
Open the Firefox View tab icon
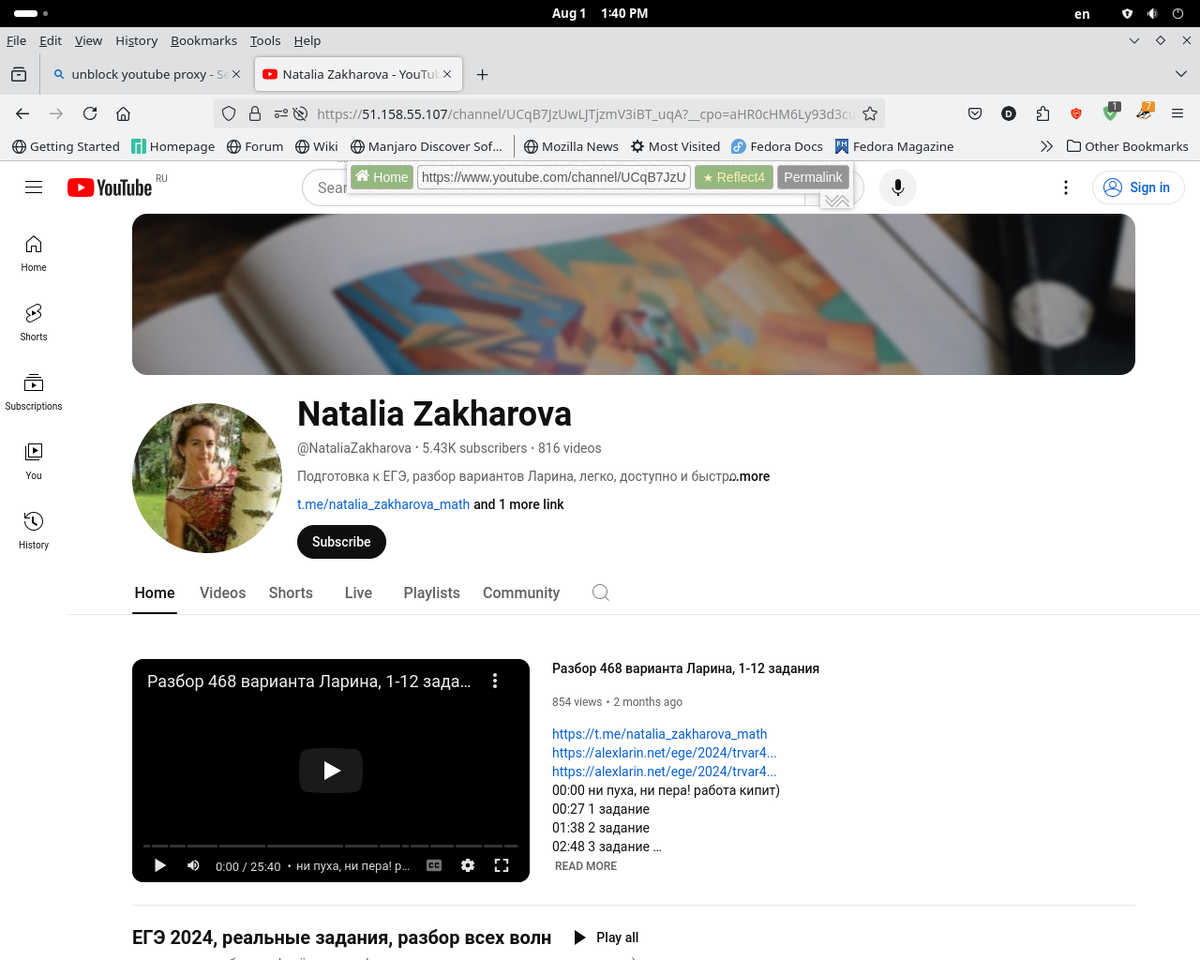point(18,74)
